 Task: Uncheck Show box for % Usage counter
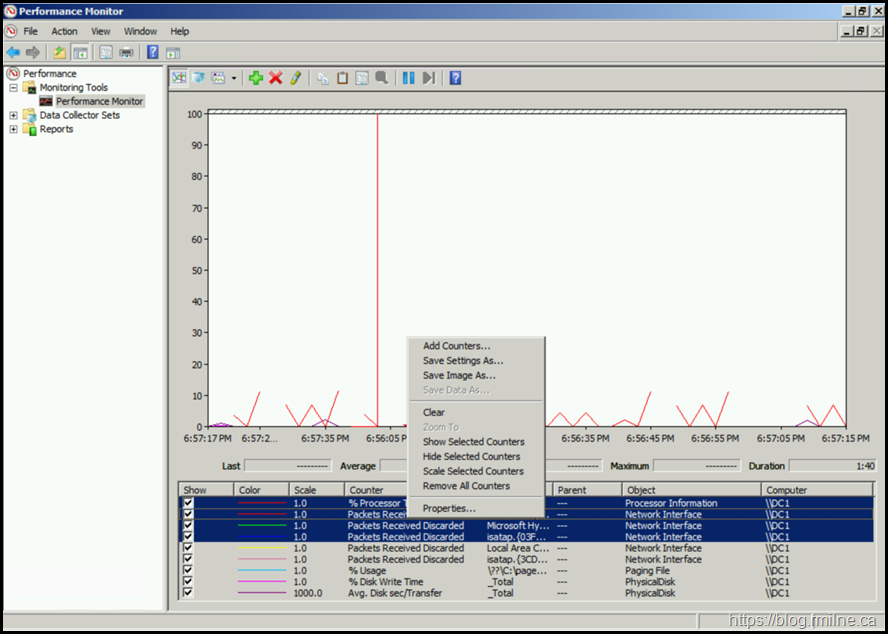click(x=187, y=571)
